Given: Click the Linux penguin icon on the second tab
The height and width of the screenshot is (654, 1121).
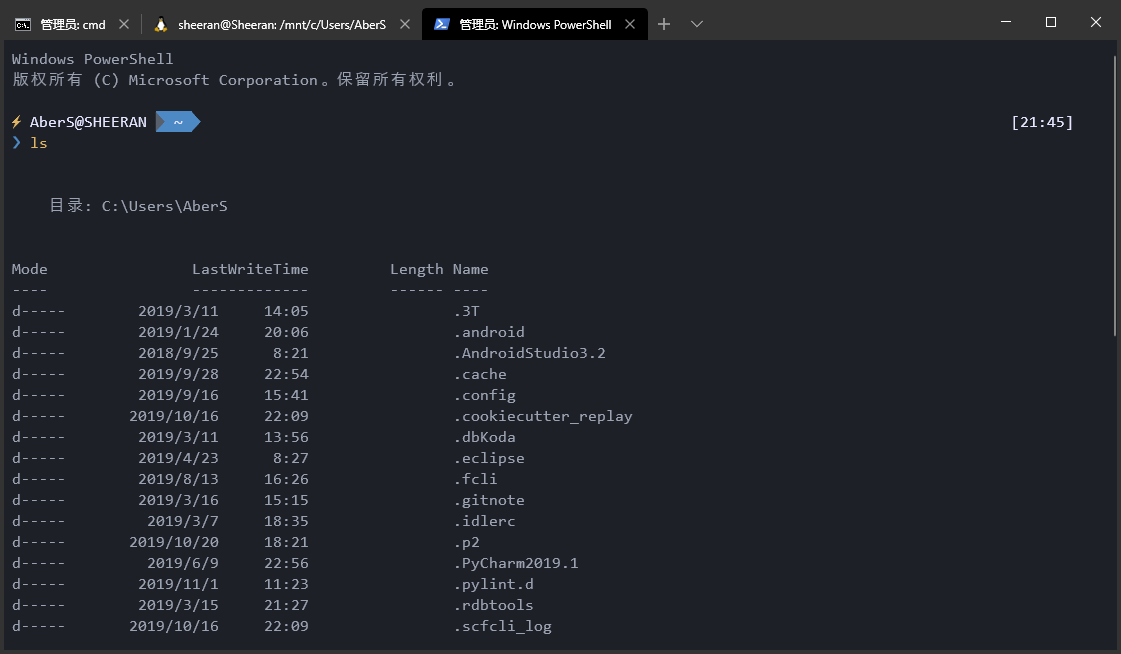Looking at the screenshot, I should (x=160, y=24).
